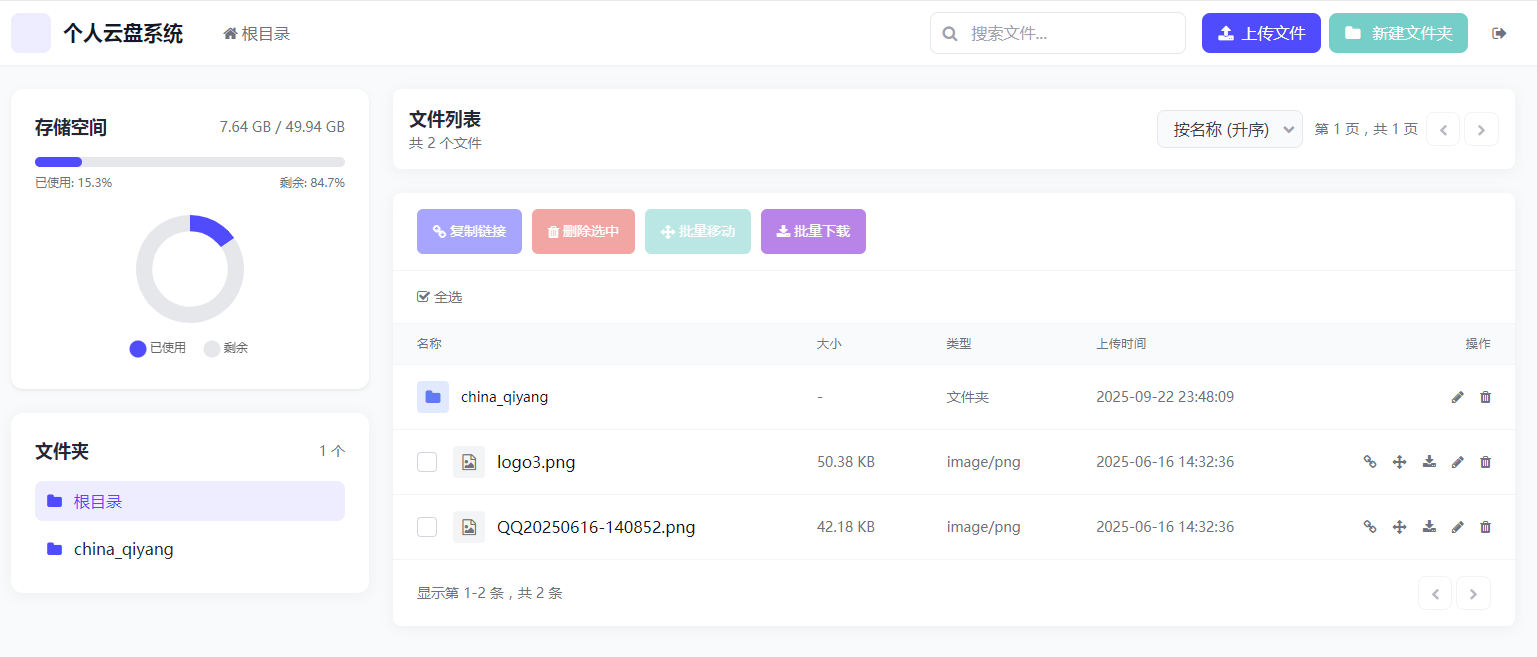Click move icon for logo3.png row

coord(1400,462)
